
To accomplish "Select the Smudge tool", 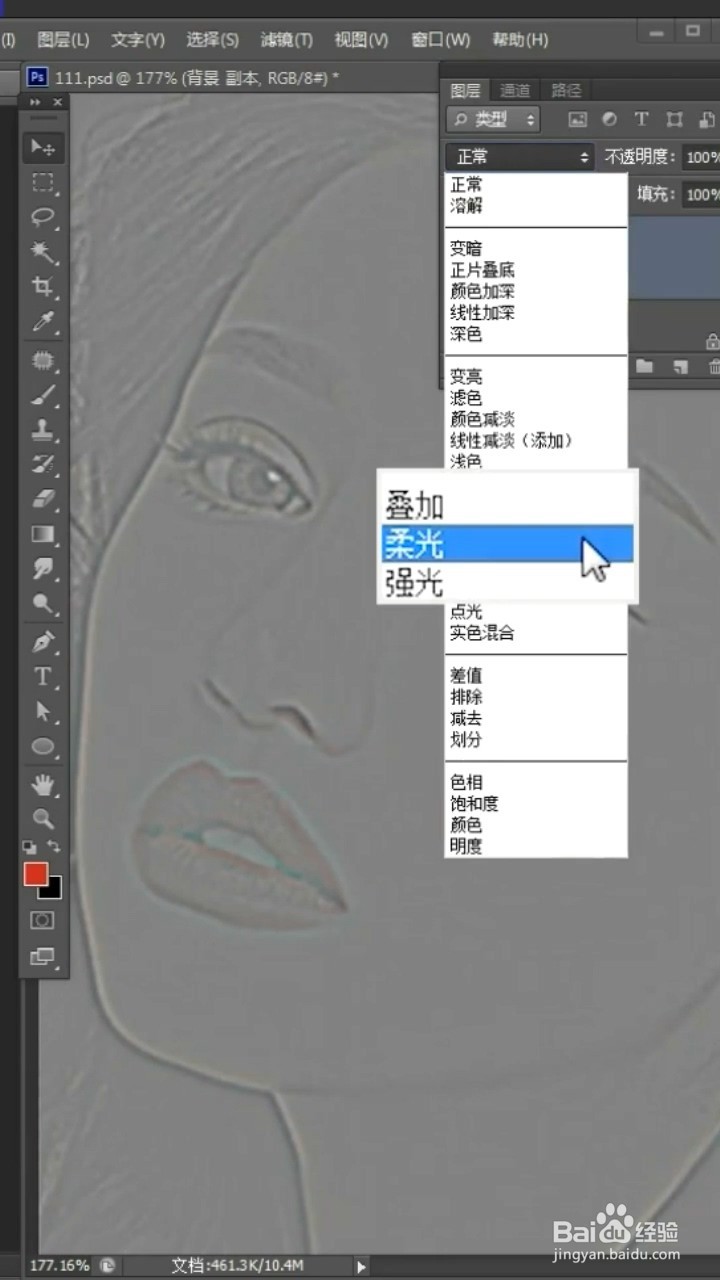I will click(x=43, y=568).
